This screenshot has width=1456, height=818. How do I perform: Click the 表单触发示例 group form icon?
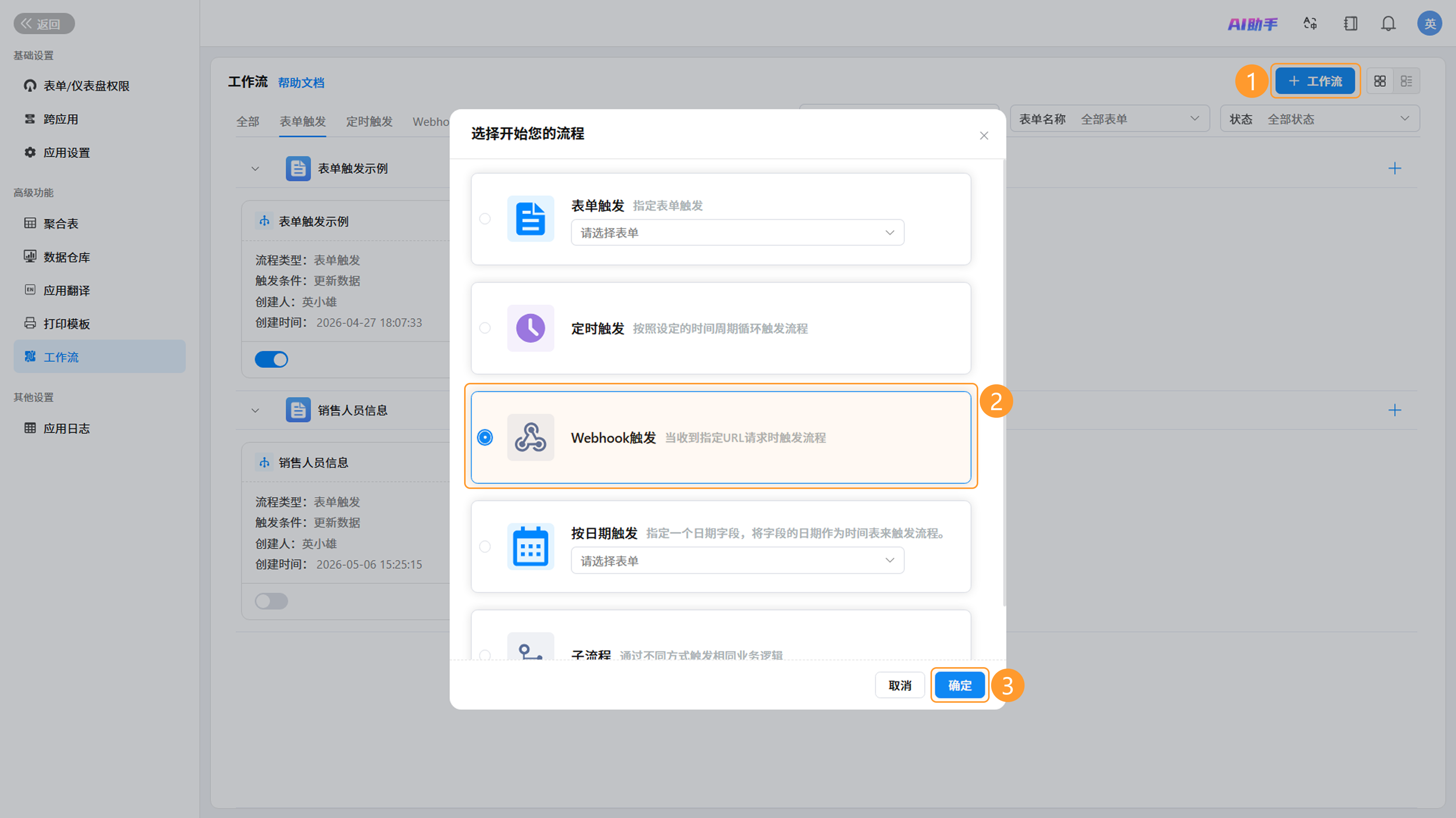point(298,168)
